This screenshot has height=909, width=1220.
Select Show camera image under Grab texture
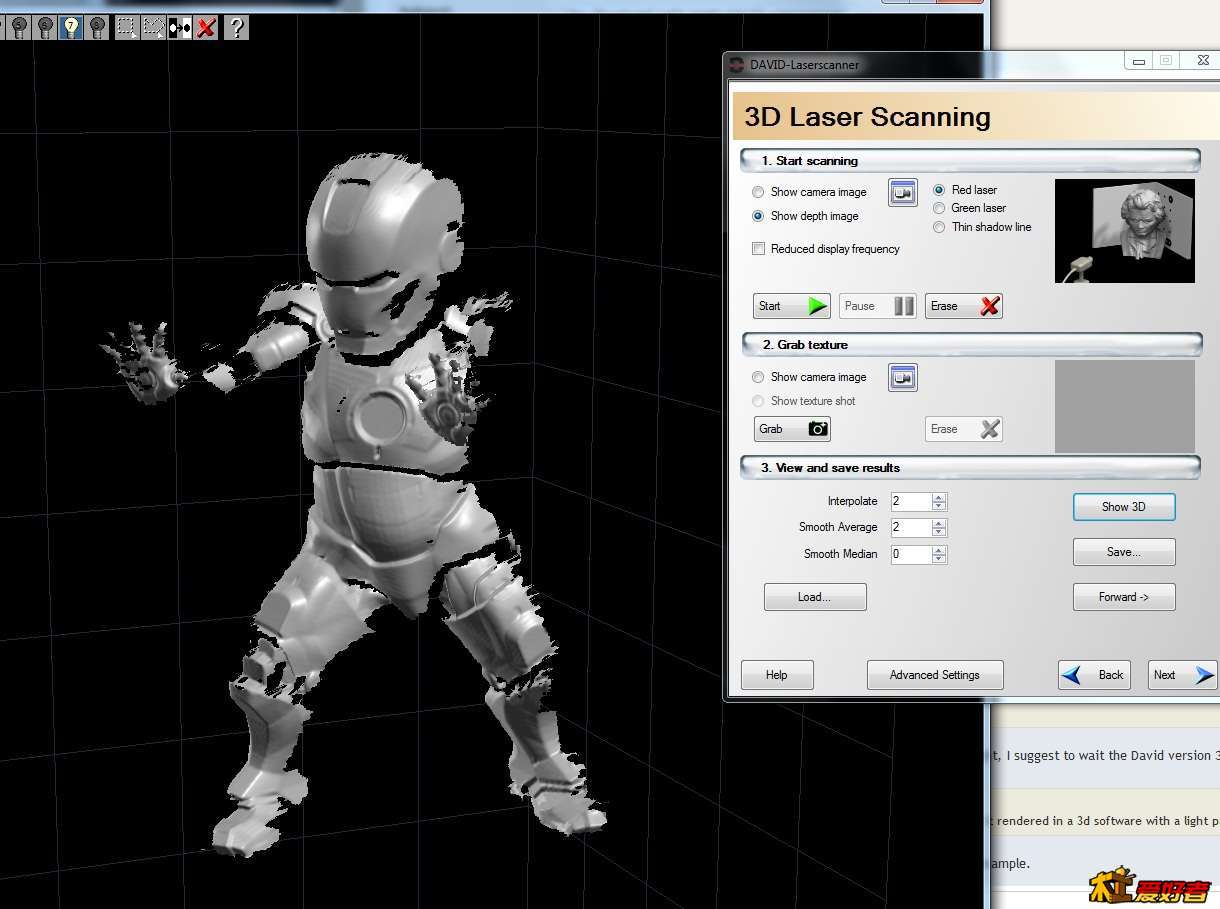(x=758, y=377)
